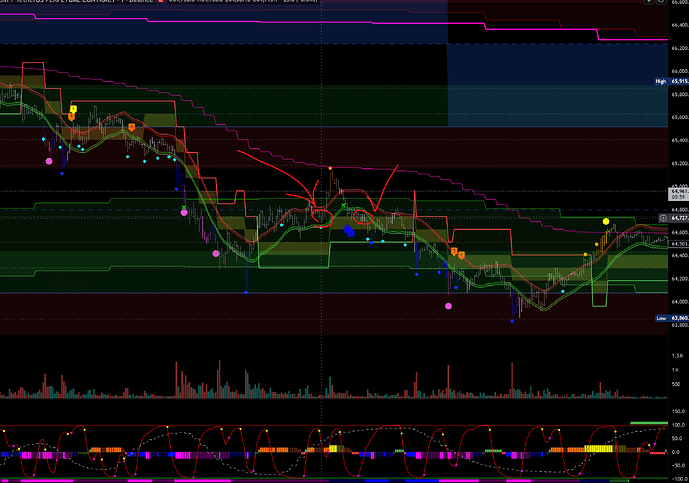Select the High price label on the axis
Image resolution: width=689 pixels, height=483 pixels.
point(660,81)
